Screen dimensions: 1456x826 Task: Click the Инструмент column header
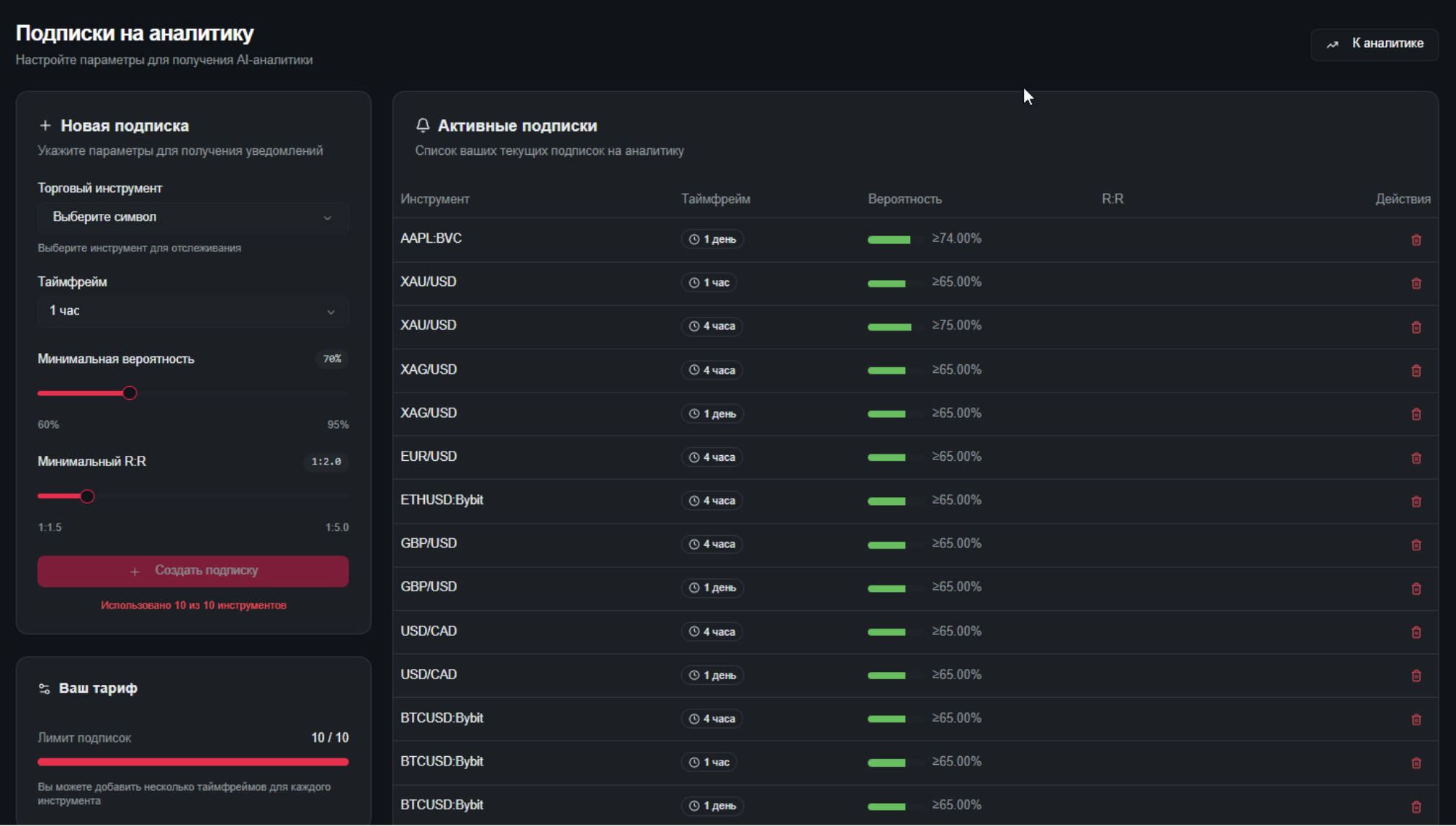point(435,199)
